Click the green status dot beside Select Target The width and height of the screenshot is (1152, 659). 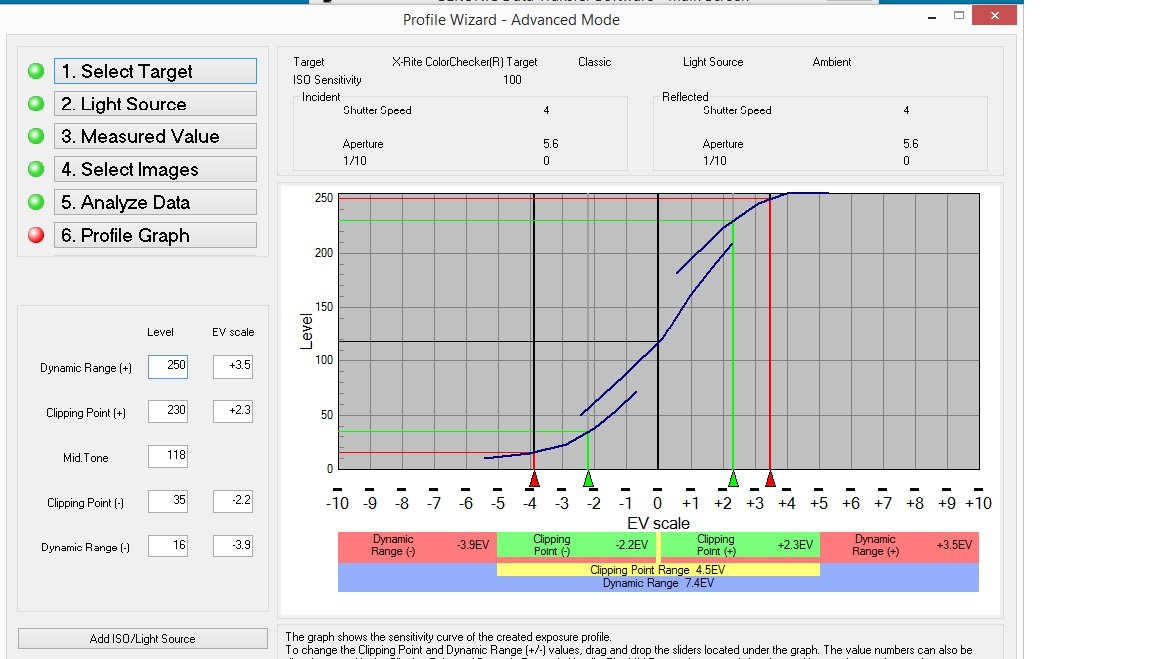tap(36, 71)
